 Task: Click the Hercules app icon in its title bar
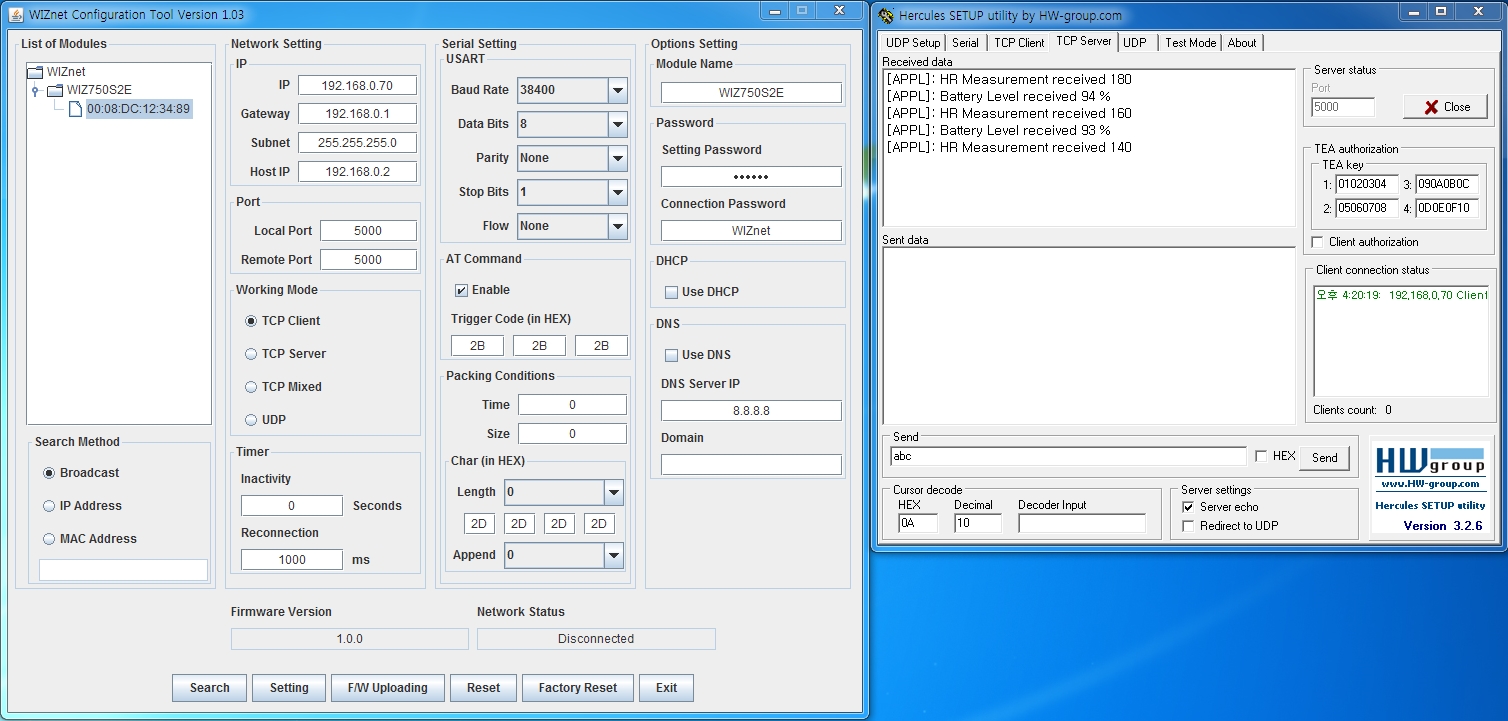886,15
